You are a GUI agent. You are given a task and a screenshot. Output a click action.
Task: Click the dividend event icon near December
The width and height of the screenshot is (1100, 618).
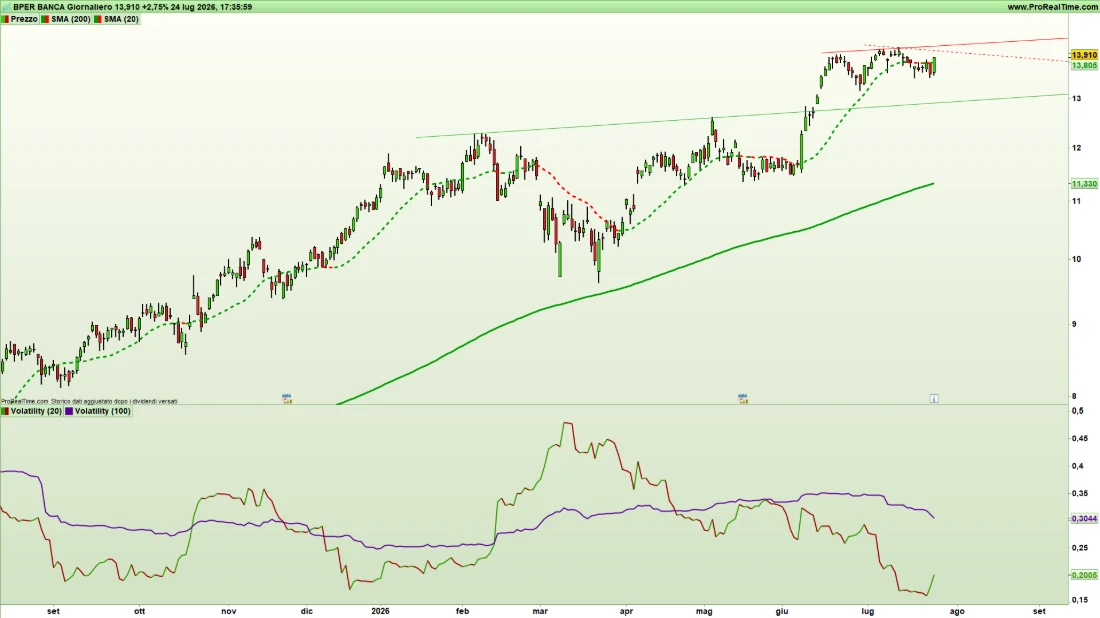287,398
